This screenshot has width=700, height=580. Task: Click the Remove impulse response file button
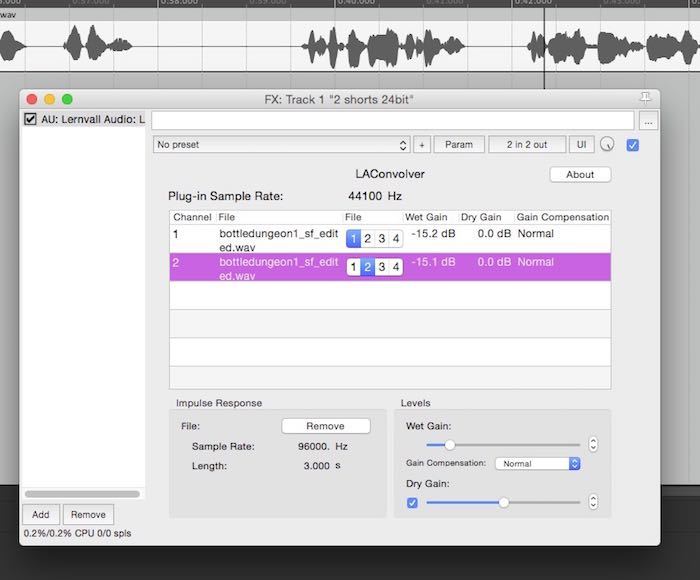tap(325, 426)
